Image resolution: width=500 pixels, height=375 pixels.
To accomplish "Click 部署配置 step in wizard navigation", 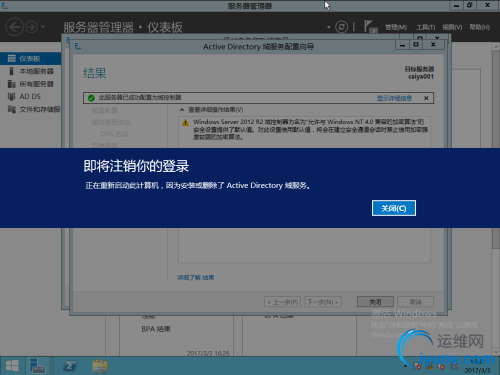I will click(x=105, y=110).
